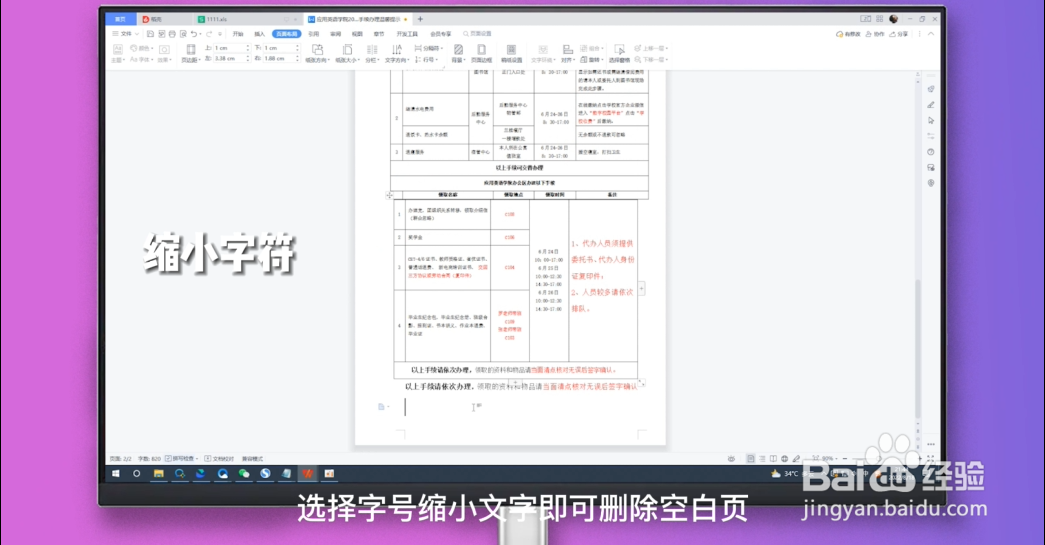This screenshot has width=1045, height=545.
Task: Toggle 拼写检查 (Spell Check) in status bar
Action: click(x=181, y=458)
